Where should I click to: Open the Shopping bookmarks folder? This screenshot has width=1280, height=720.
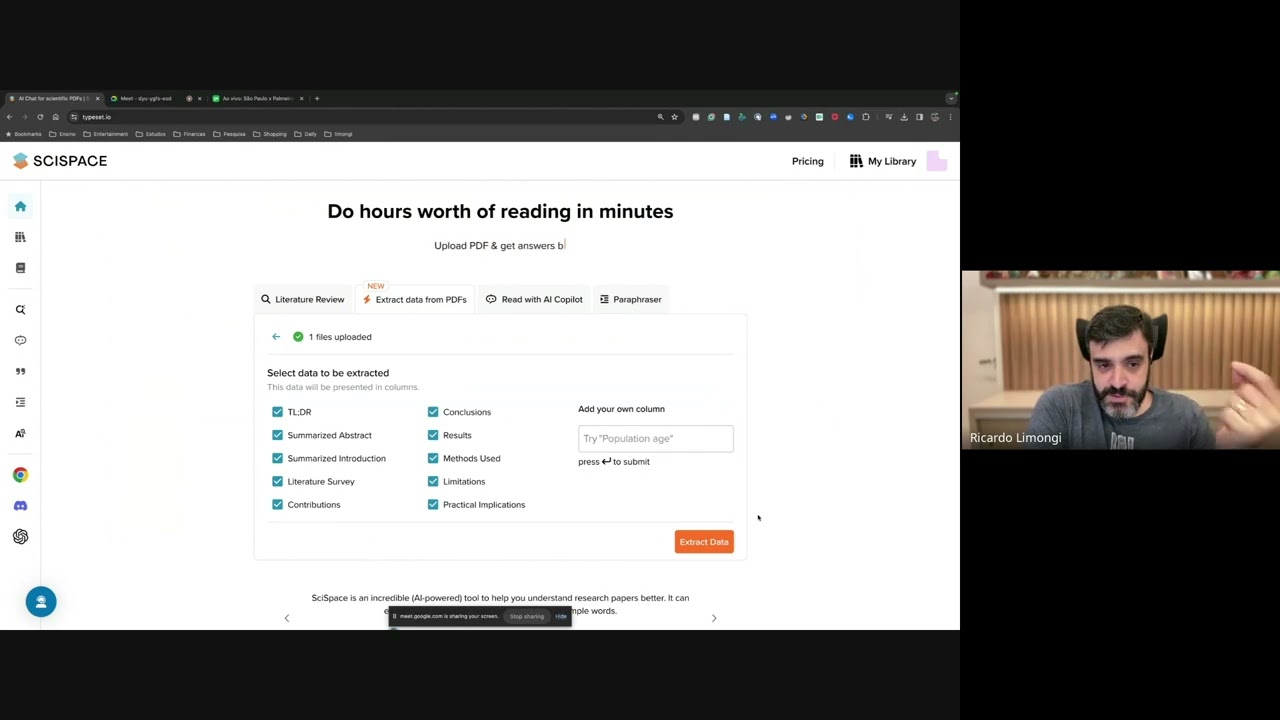click(x=270, y=134)
